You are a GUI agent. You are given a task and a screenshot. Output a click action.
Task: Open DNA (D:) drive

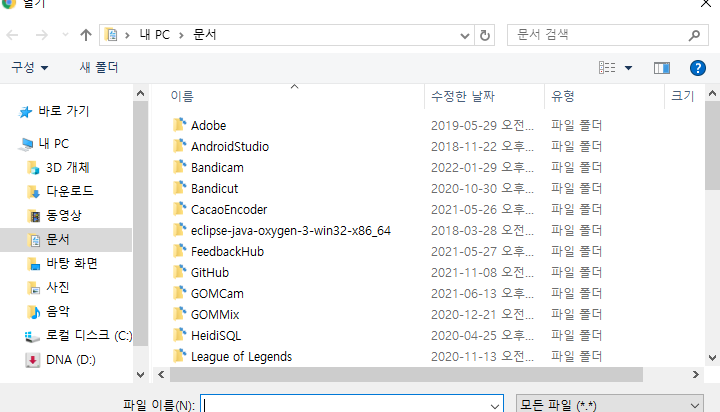[71, 360]
